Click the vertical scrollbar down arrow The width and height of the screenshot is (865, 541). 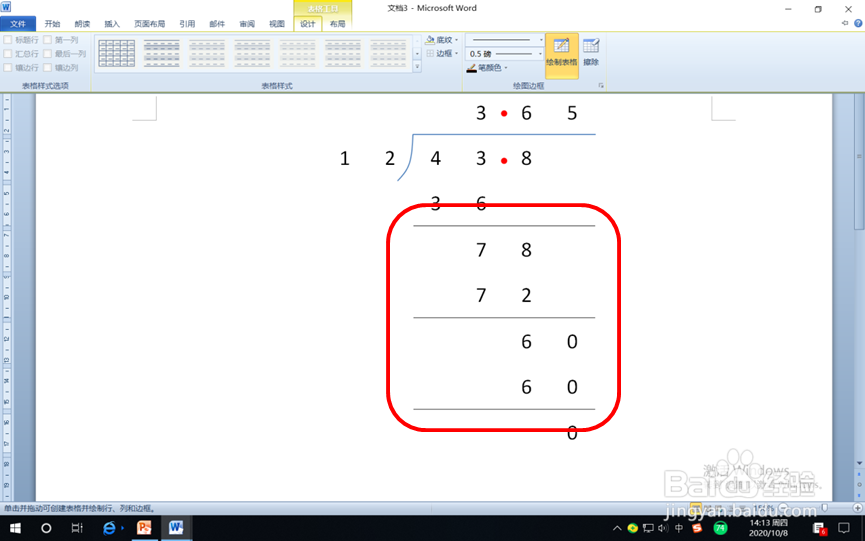coord(859,463)
